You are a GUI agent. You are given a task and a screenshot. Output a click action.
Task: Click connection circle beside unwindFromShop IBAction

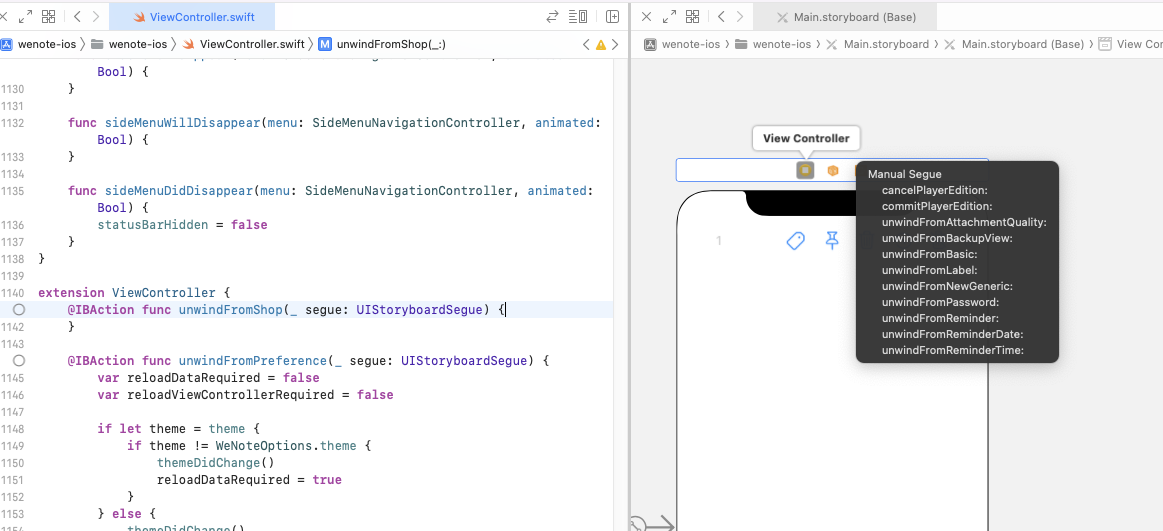[x=19, y=309]
